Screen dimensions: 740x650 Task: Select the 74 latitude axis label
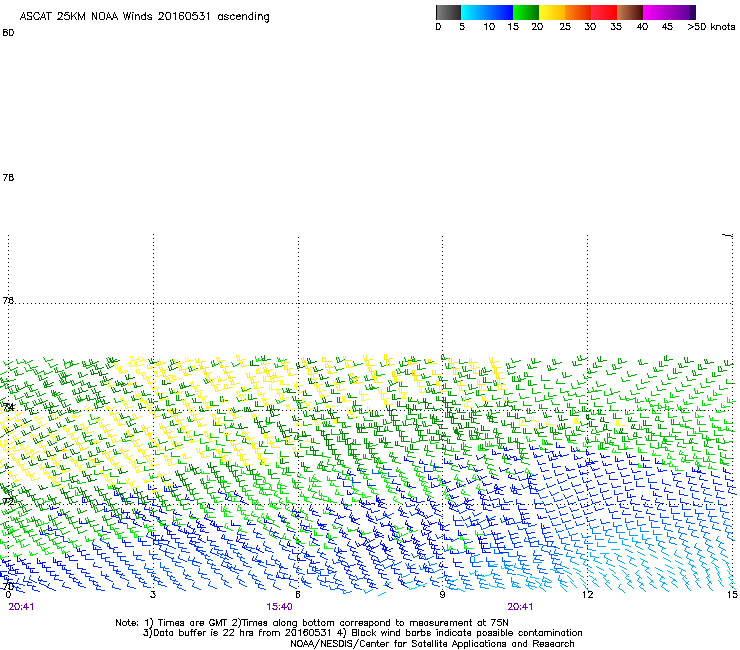[x=8, y=407]
